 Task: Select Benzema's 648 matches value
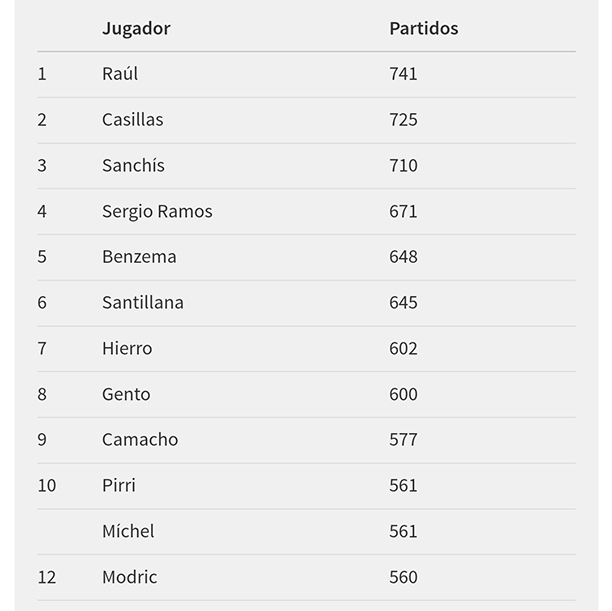[403, 257]
